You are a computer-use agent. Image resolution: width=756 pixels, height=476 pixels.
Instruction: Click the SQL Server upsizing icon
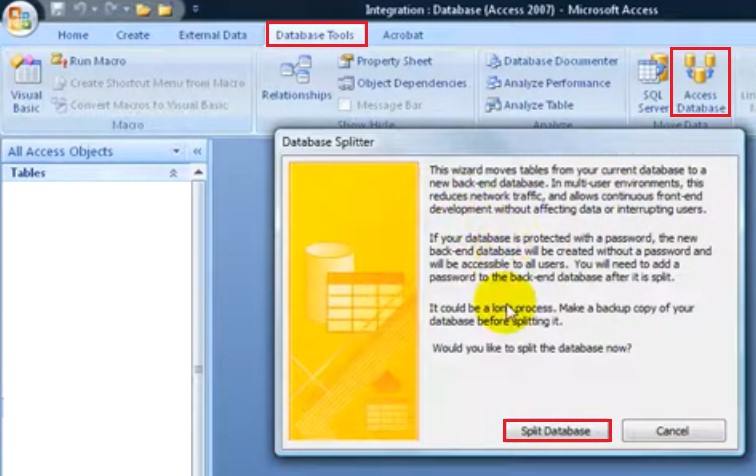653,83
